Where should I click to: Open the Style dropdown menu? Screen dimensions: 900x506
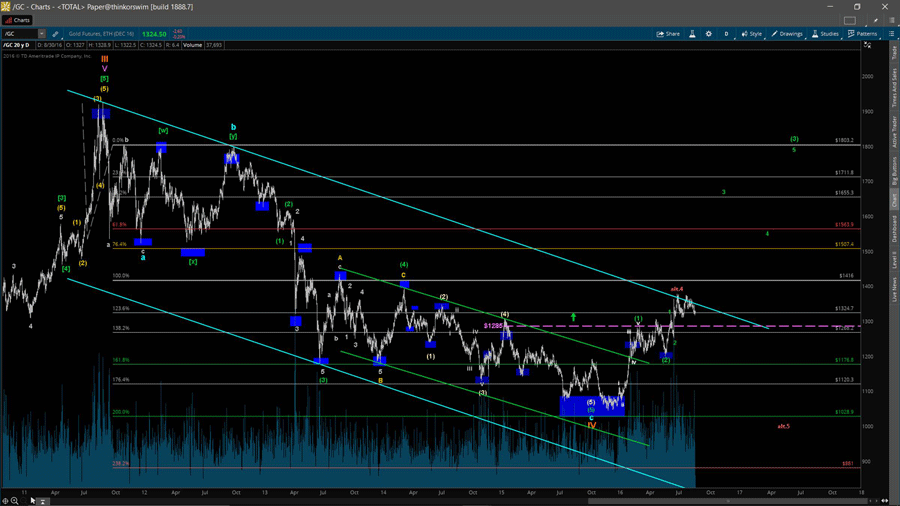(752, 34)
